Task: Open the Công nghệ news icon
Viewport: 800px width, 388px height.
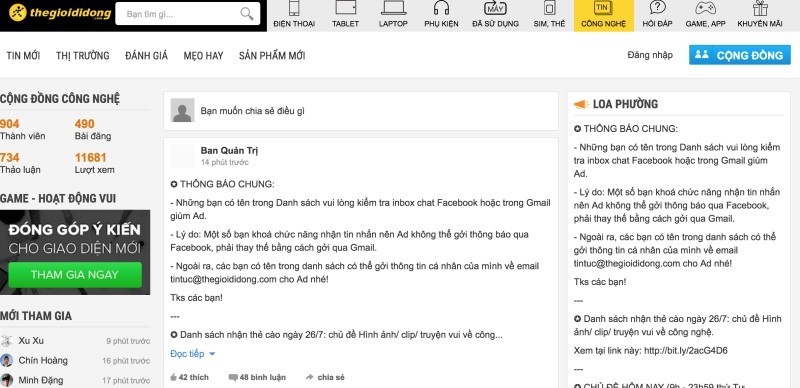Action: (604, 8)
